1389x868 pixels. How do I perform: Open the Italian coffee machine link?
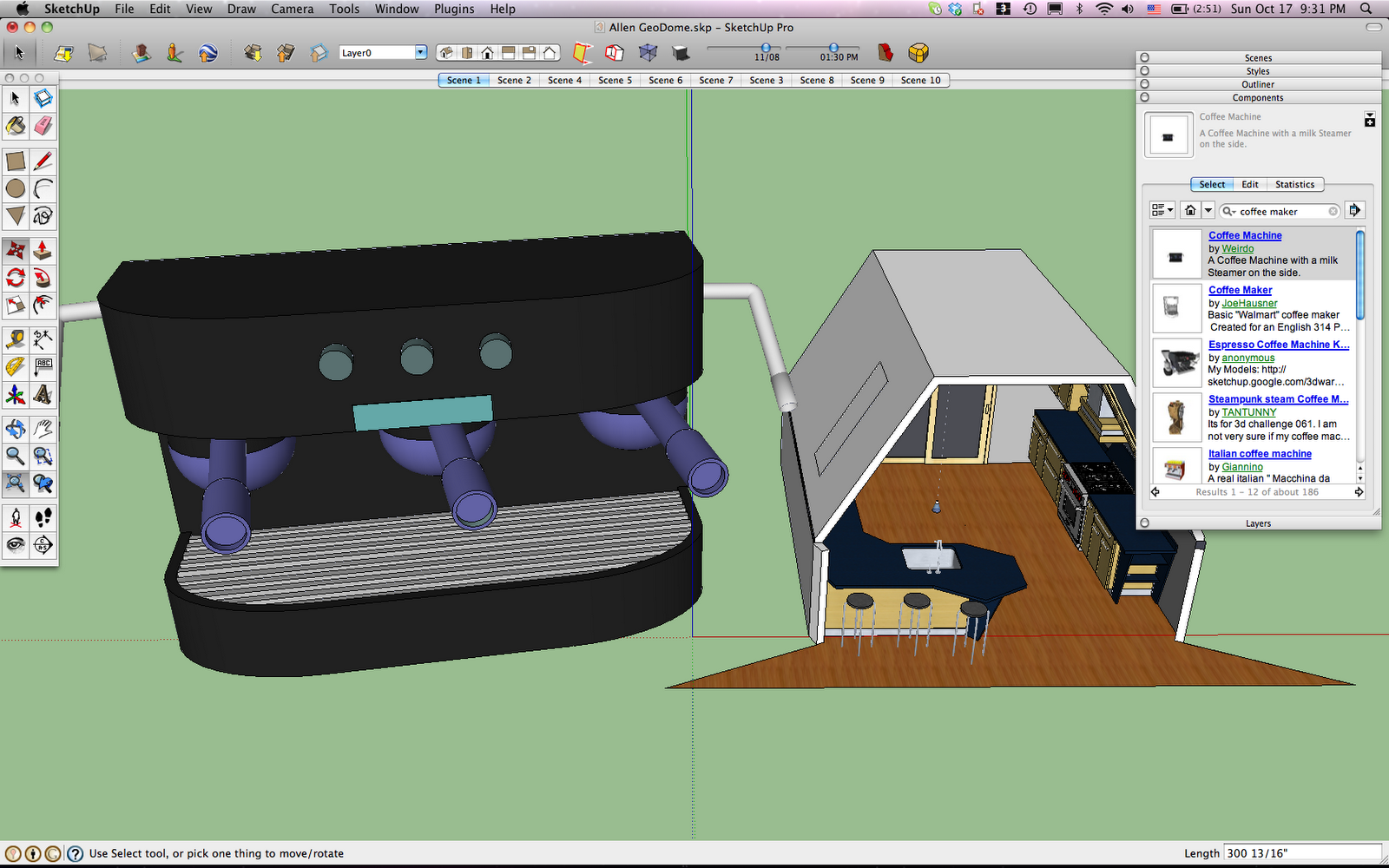[x=1260, y=454]
